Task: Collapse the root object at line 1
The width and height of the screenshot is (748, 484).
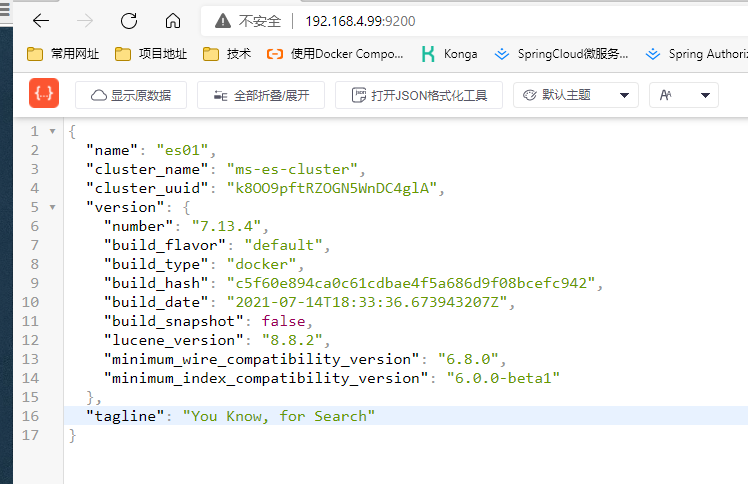Action: point(52,131)
